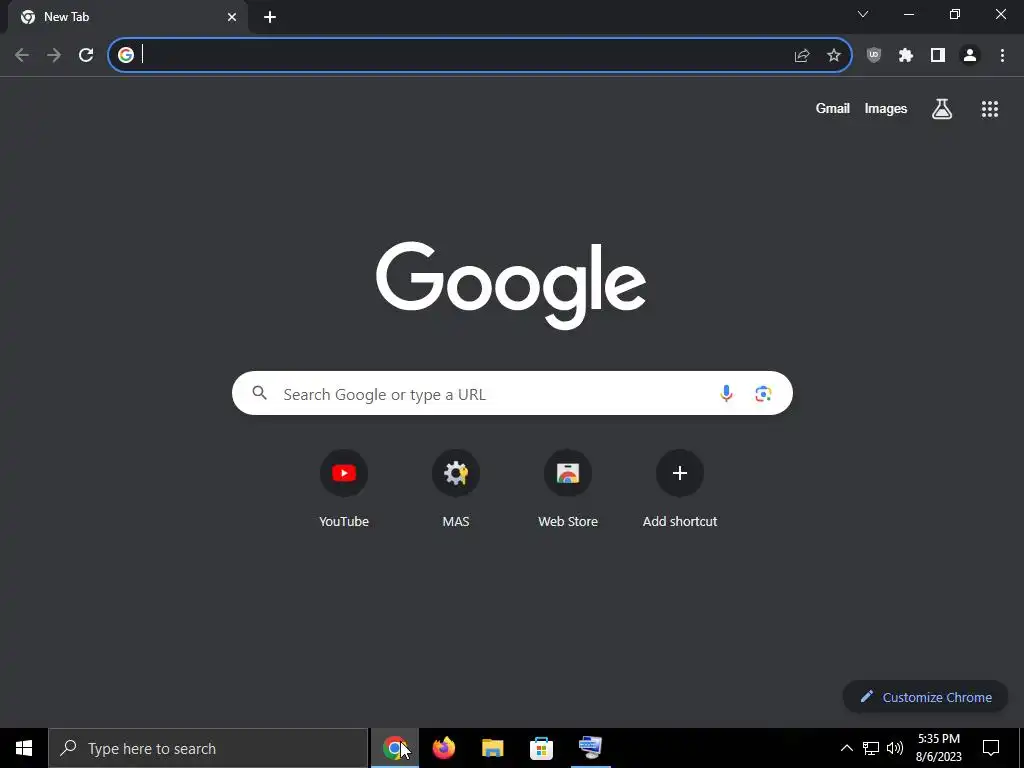
Task: Open the YouTube shortcut
Action: [344, 489]
